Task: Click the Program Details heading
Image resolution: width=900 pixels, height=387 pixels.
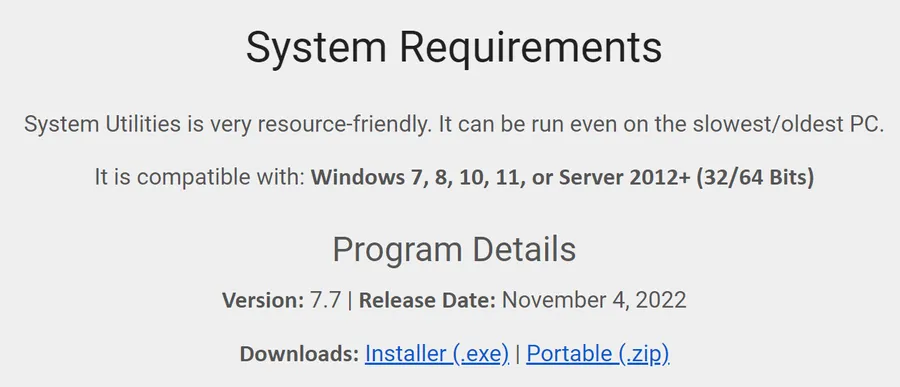Action: [x=454, y=250]
